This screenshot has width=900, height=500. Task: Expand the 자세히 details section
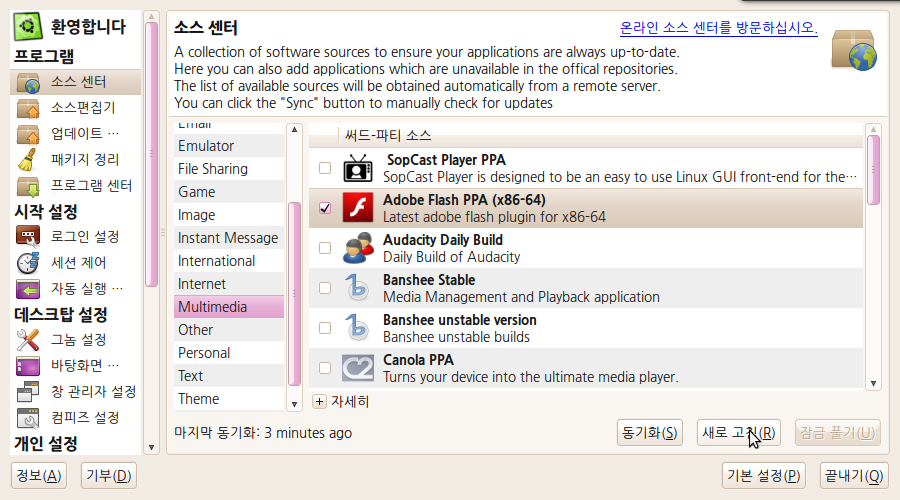tap(320, 401)
